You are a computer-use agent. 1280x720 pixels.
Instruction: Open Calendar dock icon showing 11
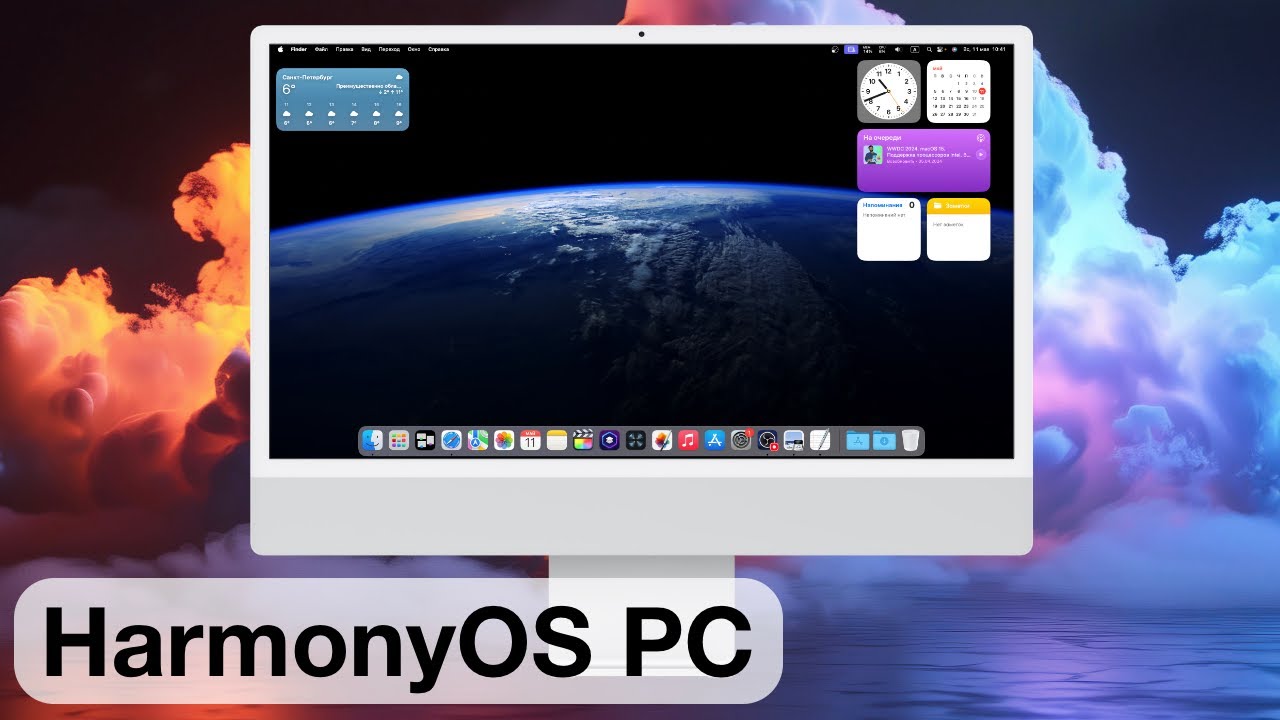click(x=530, y=440)
